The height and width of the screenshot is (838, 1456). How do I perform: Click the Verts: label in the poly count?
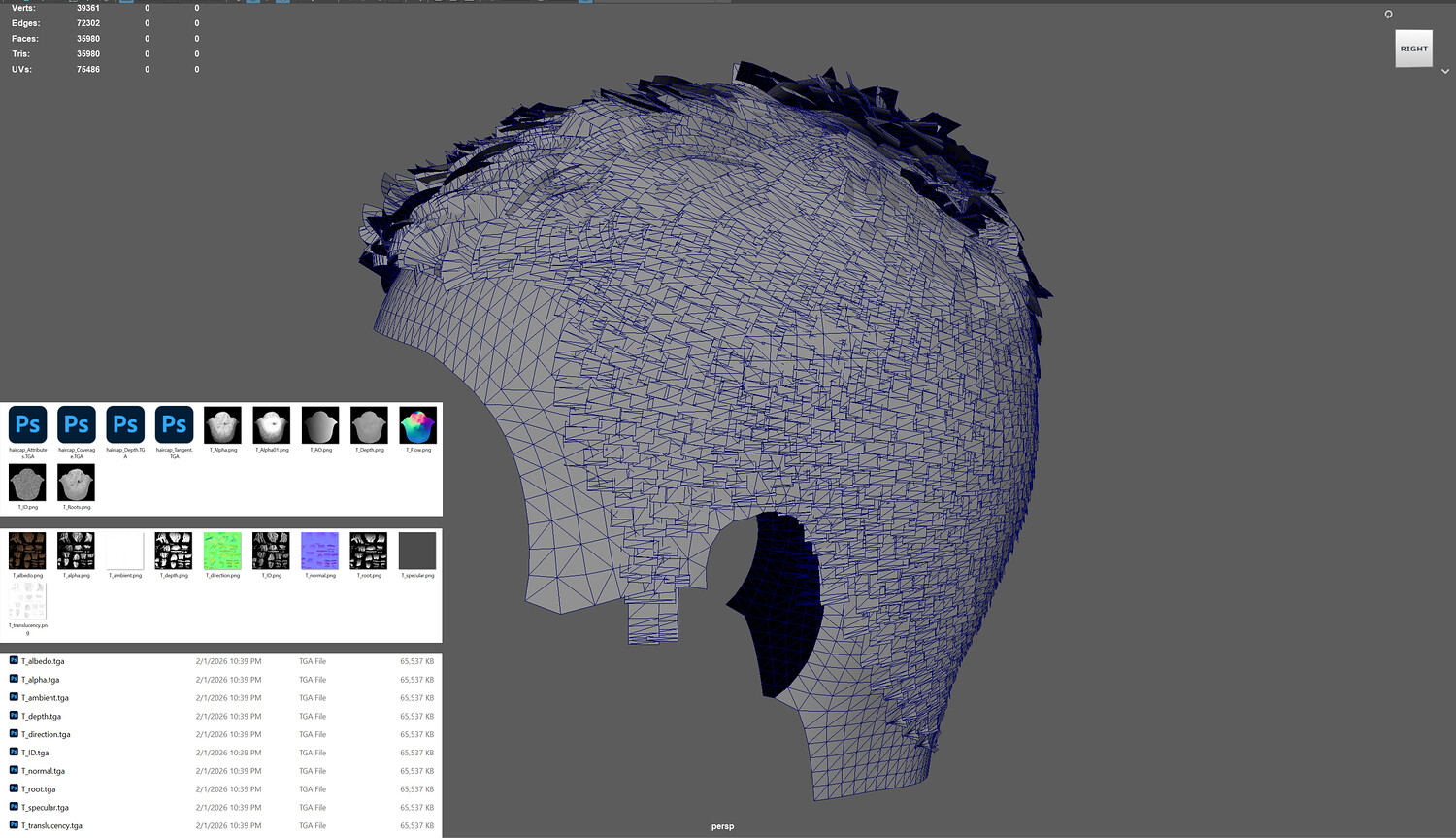(x=23, y=8)
